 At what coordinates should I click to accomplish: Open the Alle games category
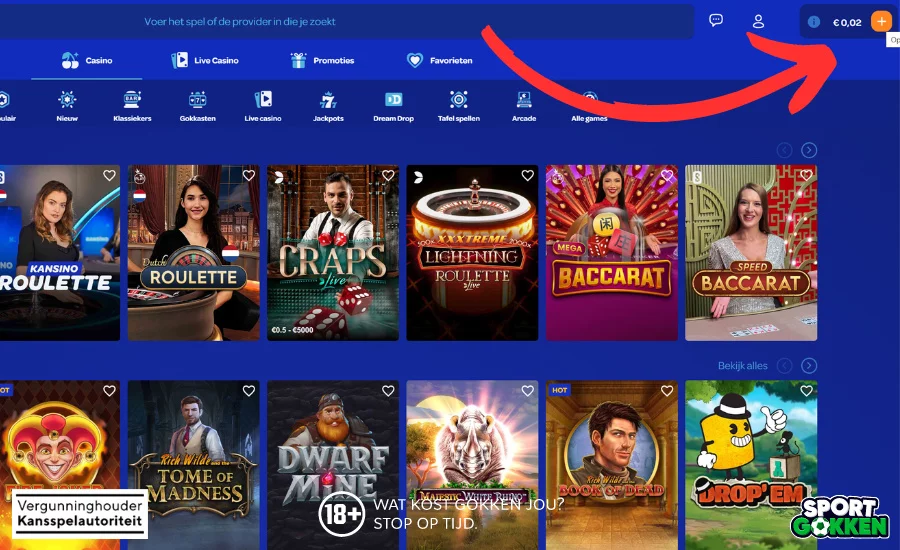tap(589, 106)
